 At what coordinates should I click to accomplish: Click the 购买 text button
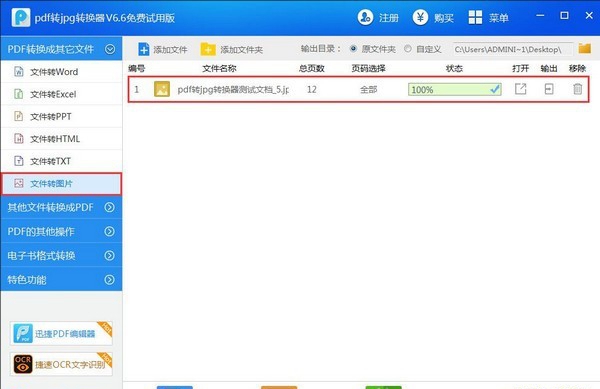(x=444, y=18)
